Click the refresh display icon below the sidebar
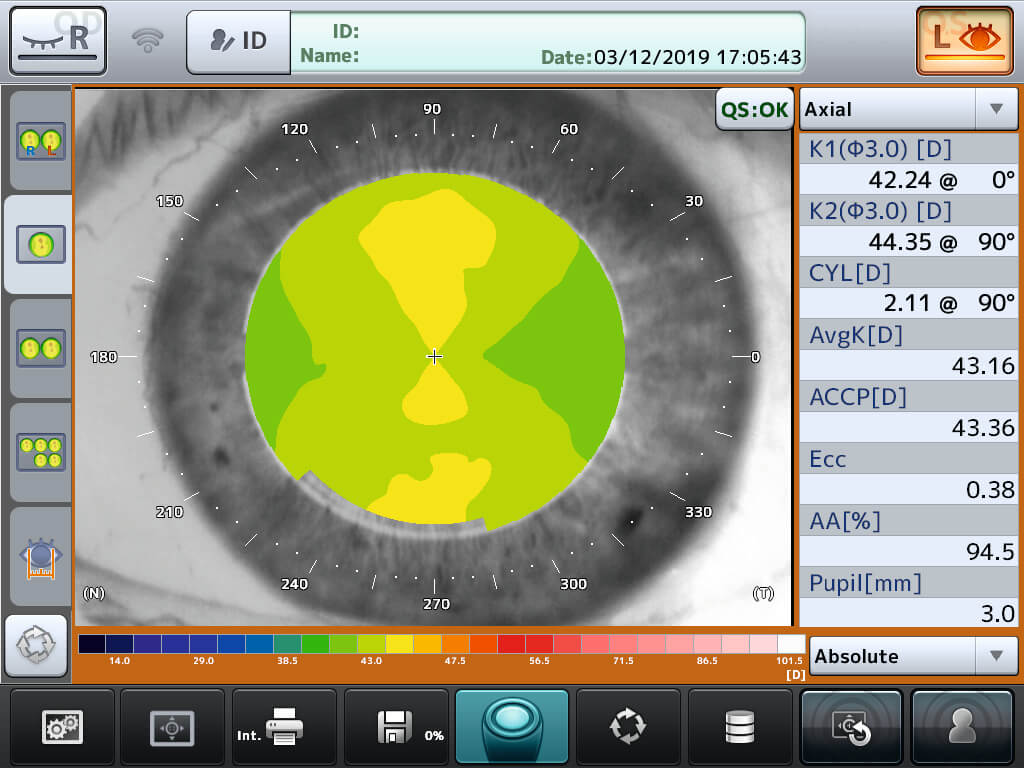Viewport: 1024px width, 768px height. 36,645
